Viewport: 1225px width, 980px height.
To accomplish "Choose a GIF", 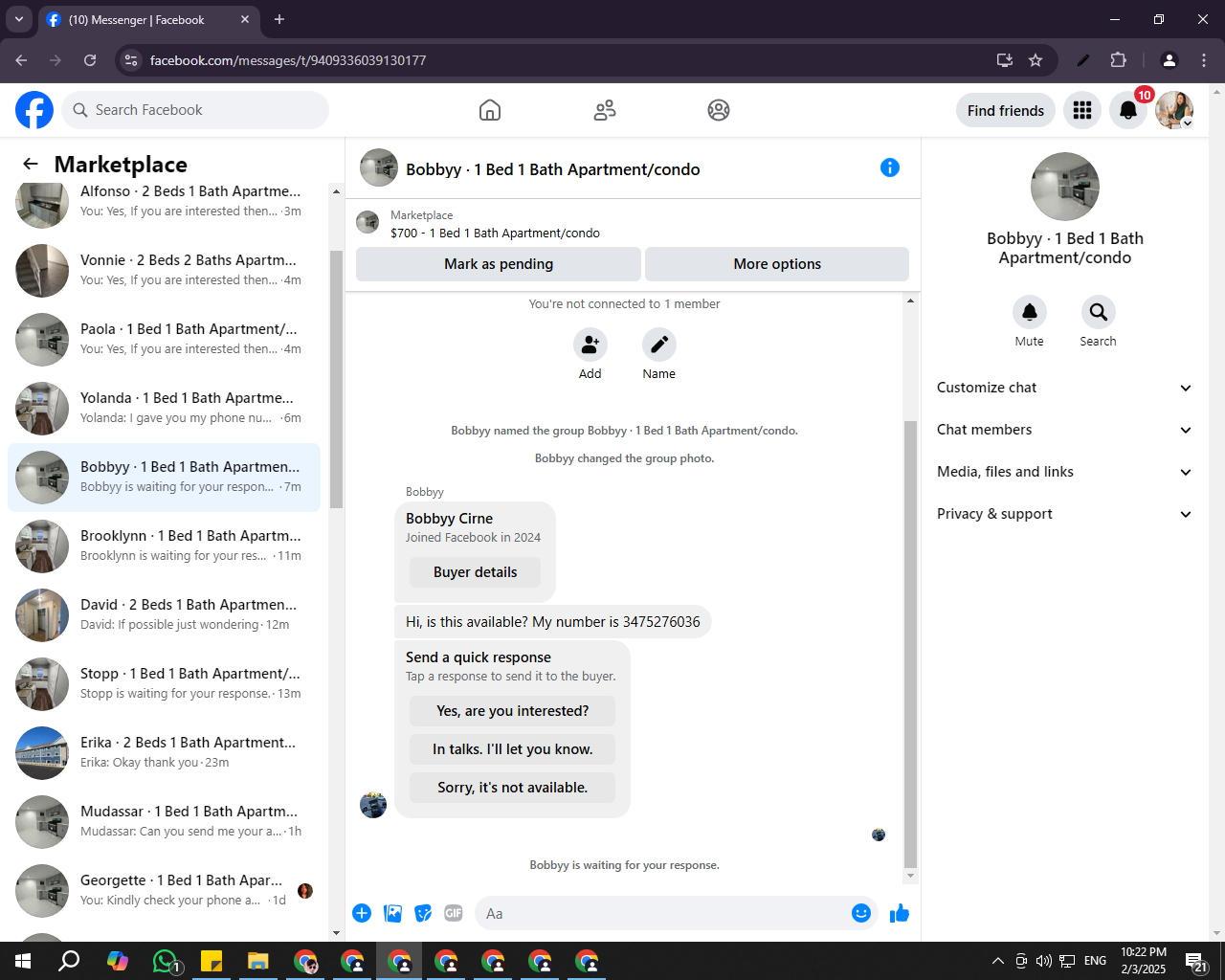I will pos(454,913).
